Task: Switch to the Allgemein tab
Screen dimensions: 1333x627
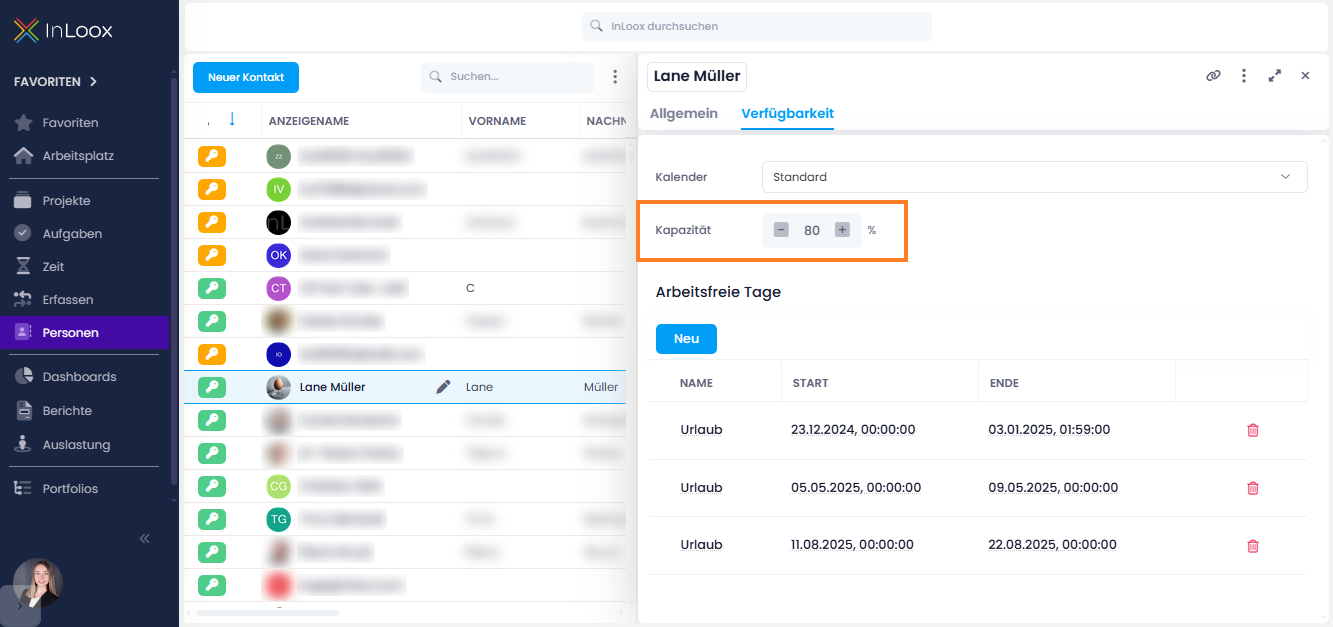Action: 684,114
